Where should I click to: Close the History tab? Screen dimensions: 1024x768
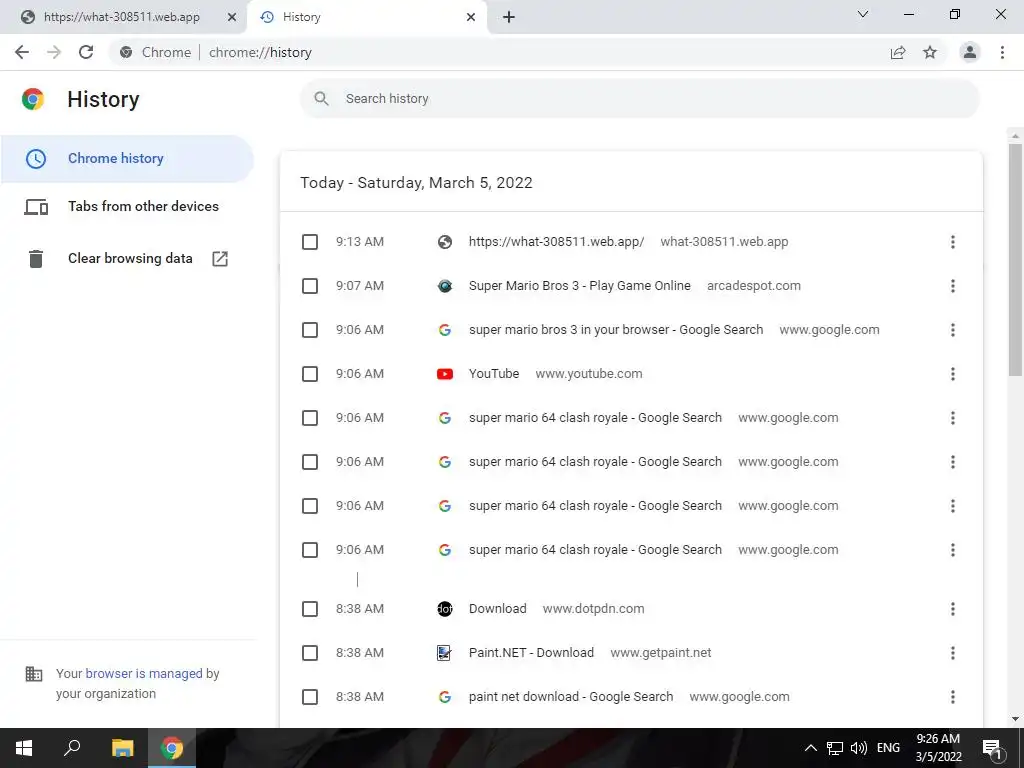click(x=471, y=17)
